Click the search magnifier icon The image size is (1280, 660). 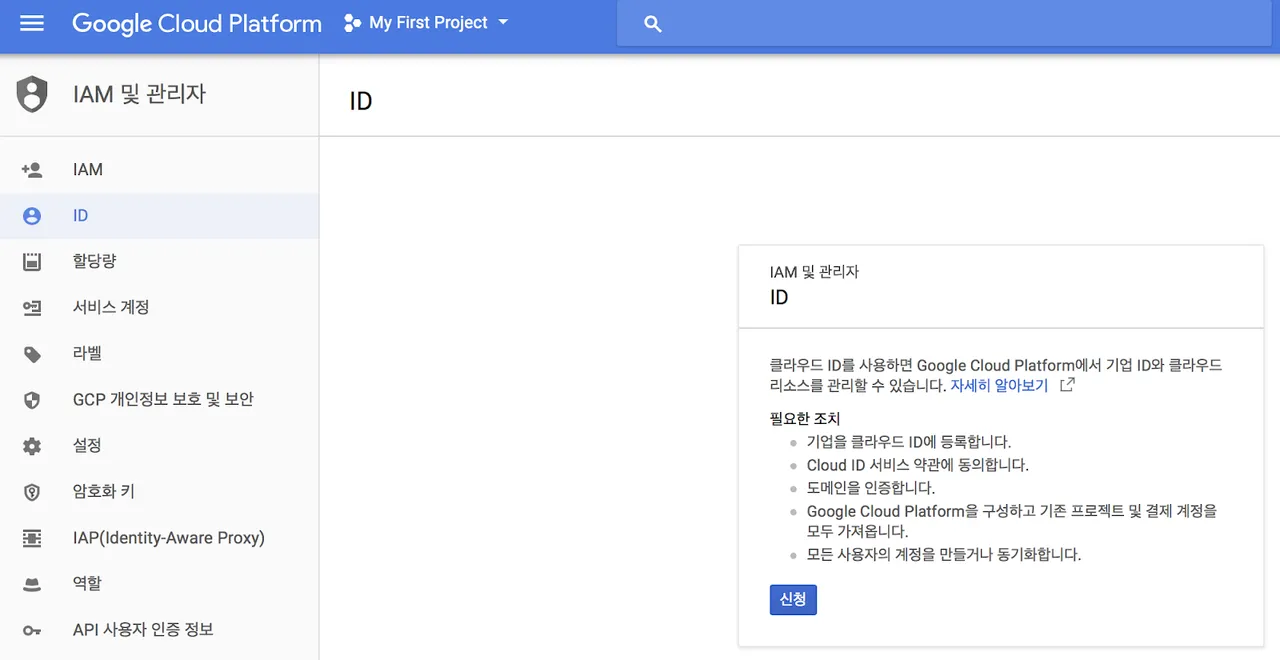tap(653, 24)
